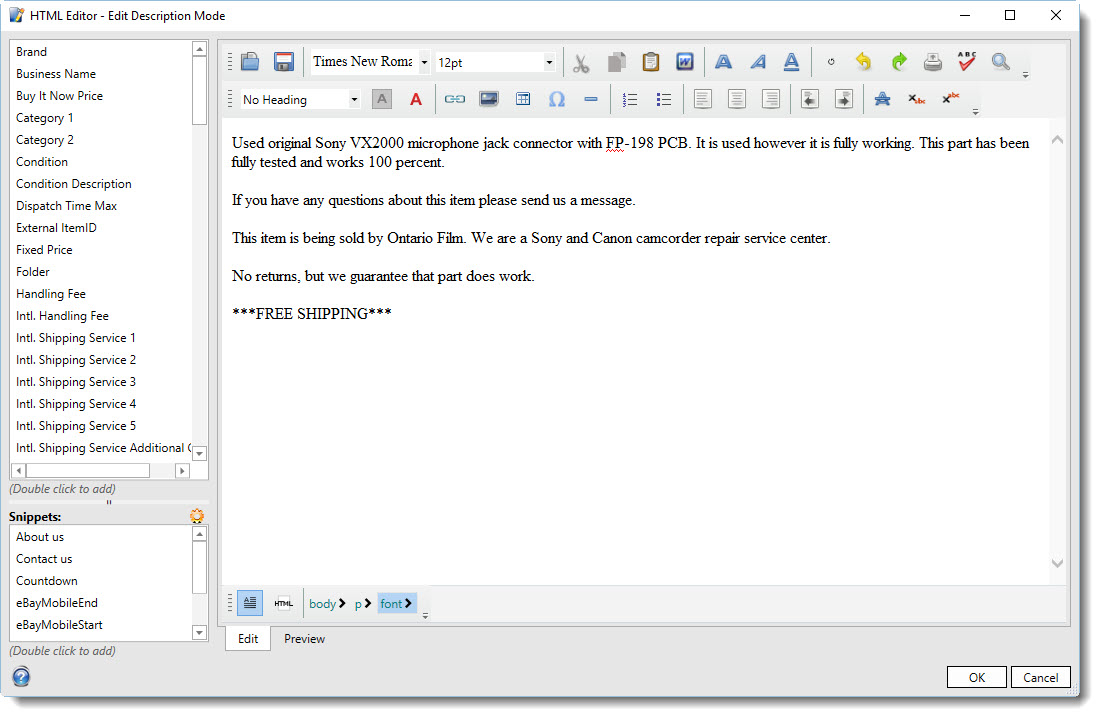Open the Omega special character tool

(557, 99)
